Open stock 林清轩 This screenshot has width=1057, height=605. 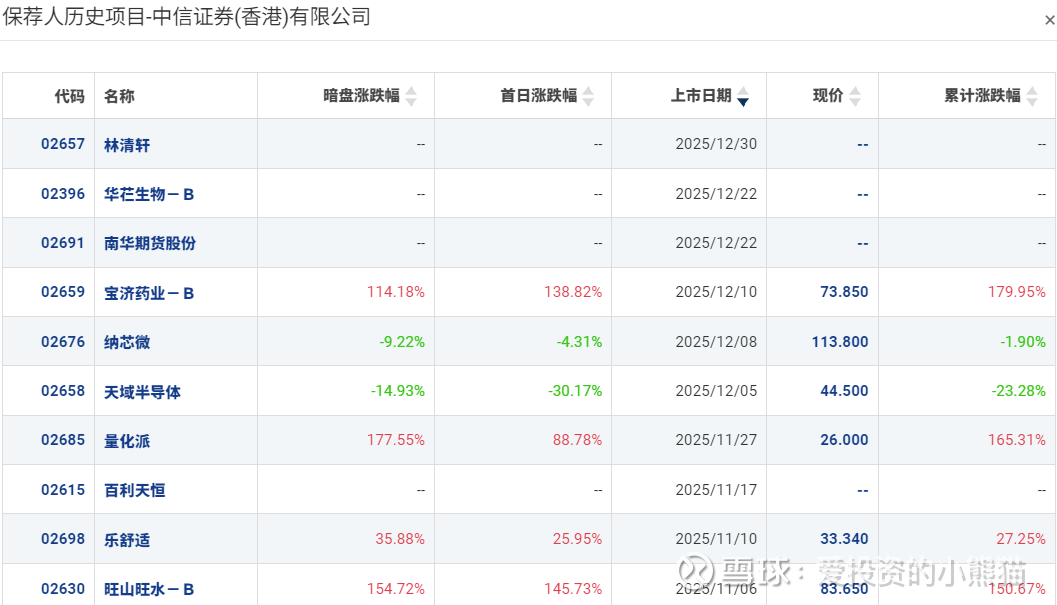point(127,145)
